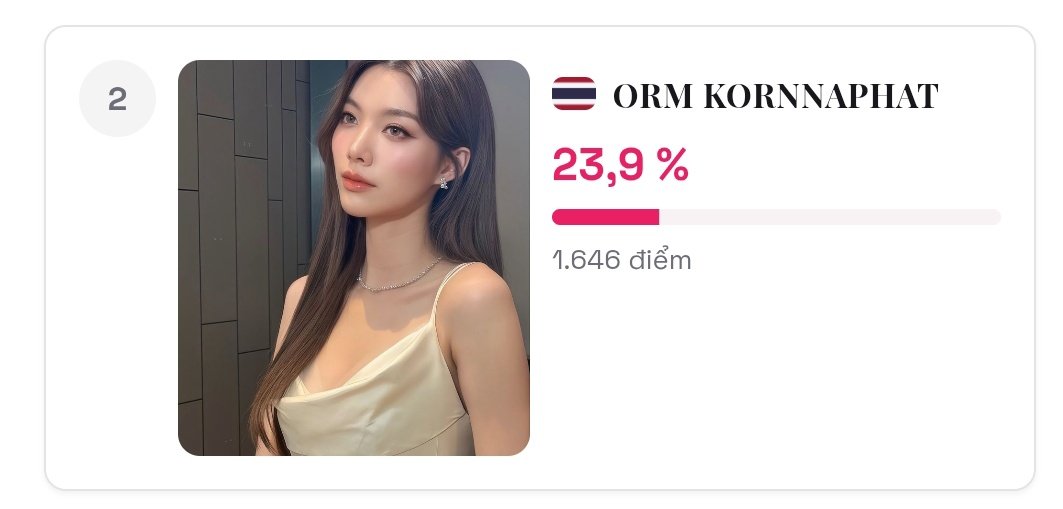The height and width of the screenshot is (509, 1063).
Task: Click the digits 23,9 in pink
Action: pos(597,165)
